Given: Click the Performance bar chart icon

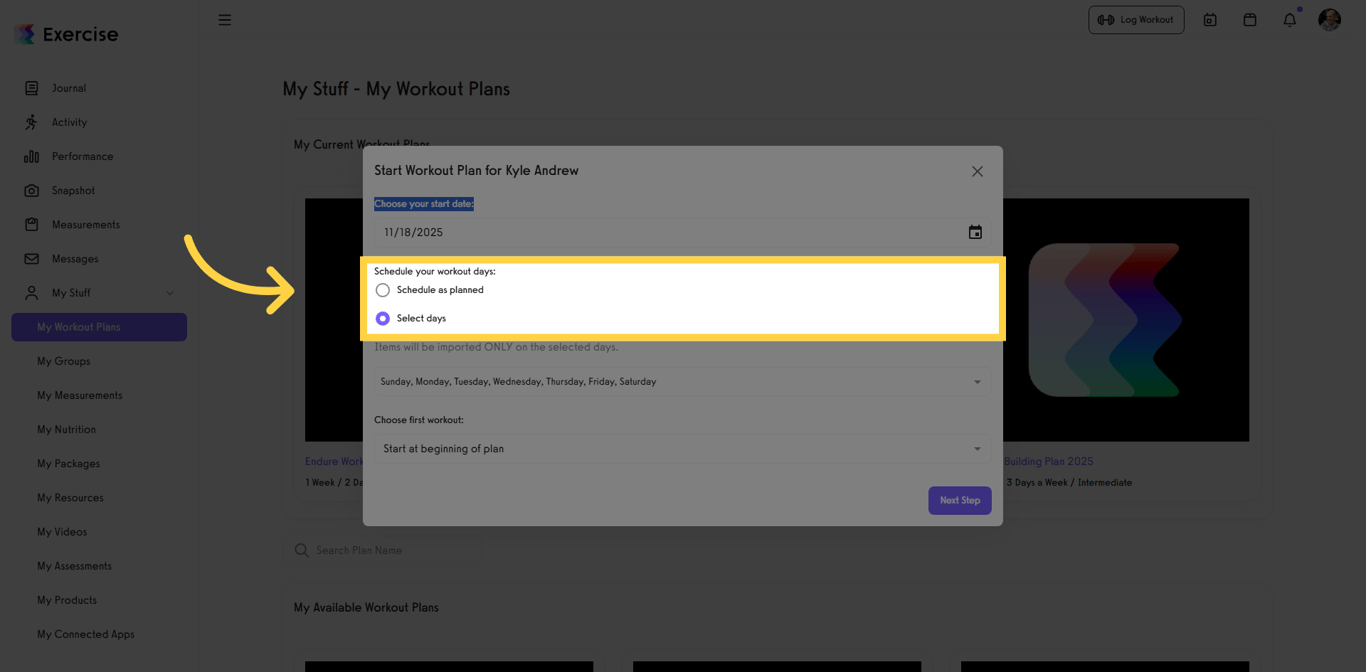Looking at the screenshot, I should coord(32,156).
